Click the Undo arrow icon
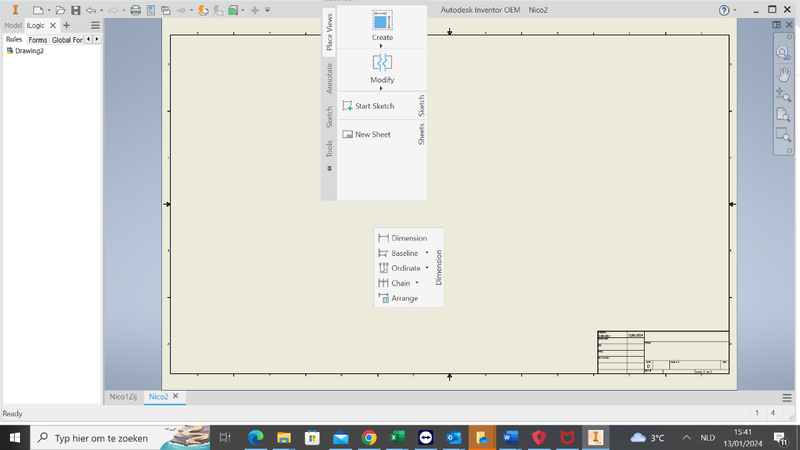 tap(91, 10)
